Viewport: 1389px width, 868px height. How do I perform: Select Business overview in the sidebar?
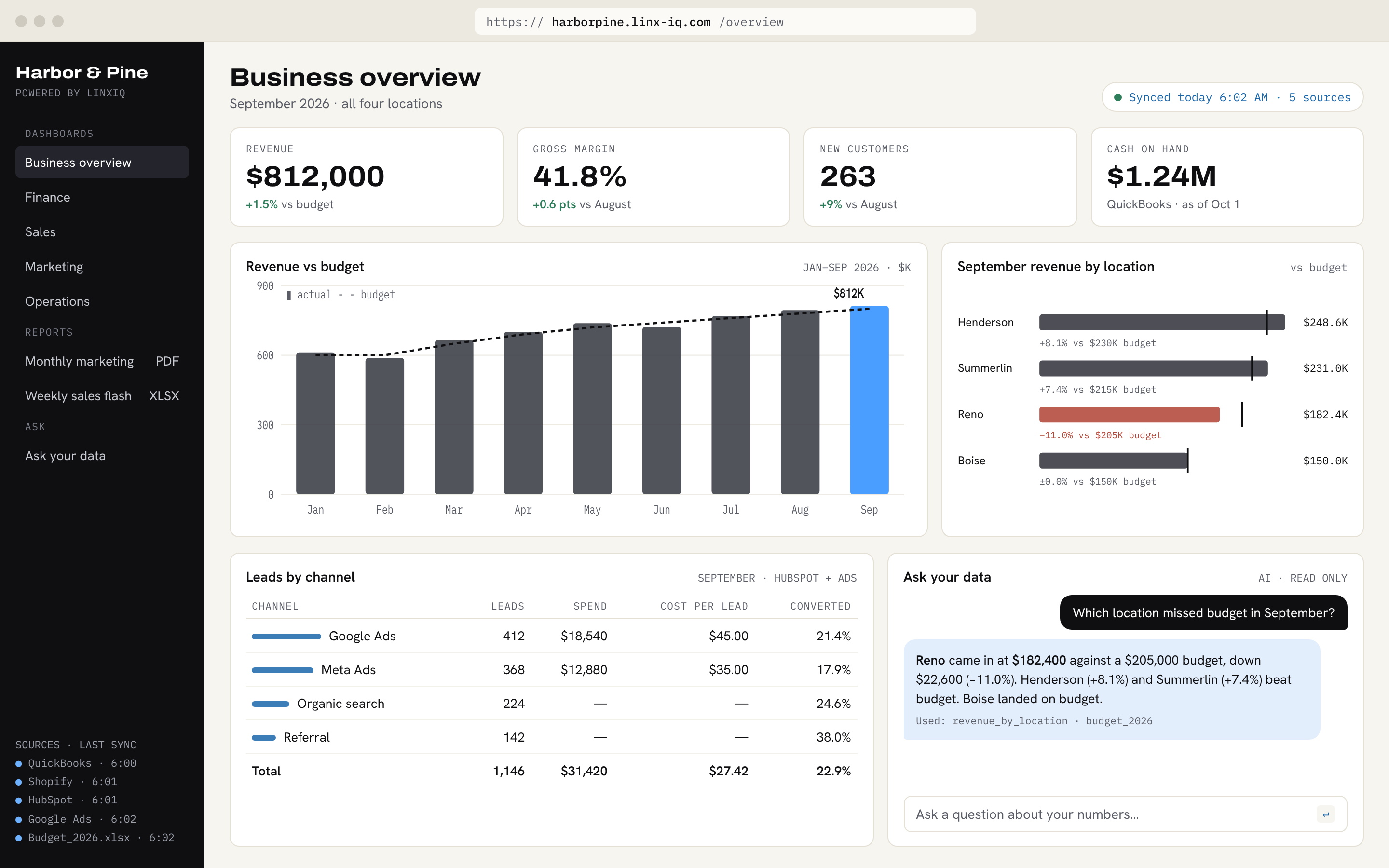coord(102,163)
